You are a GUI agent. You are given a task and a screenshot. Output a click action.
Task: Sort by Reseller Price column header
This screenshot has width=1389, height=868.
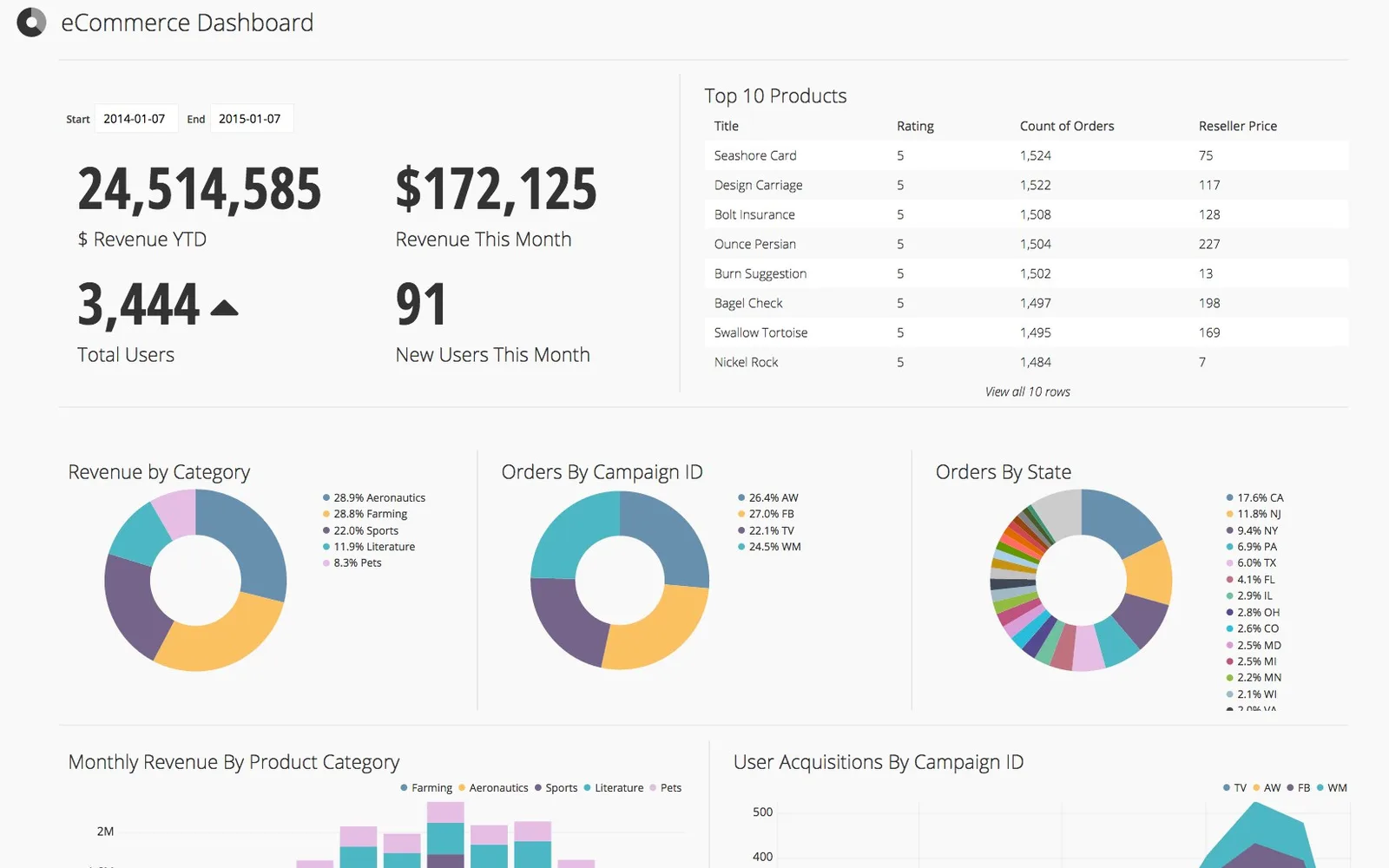click(1238, 126)
